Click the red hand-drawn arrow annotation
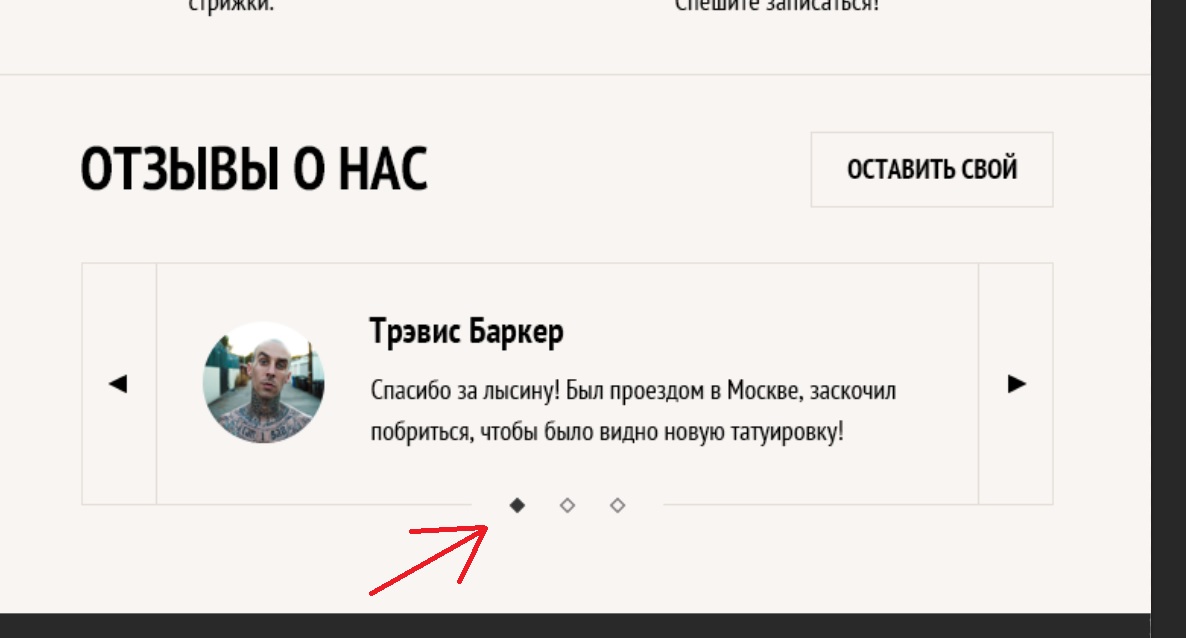 pos(430,560)
